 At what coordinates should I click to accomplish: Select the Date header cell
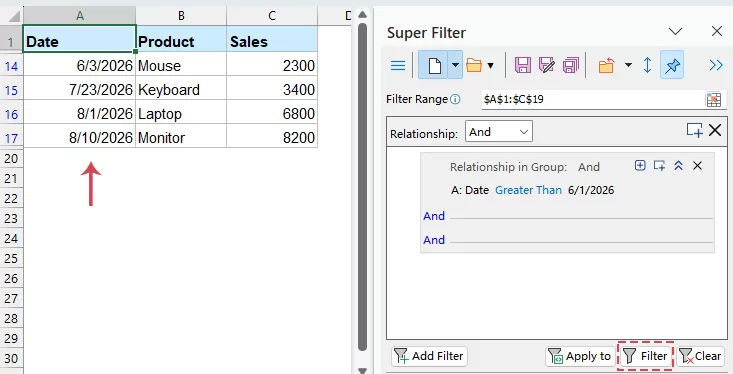pyautogui.click(x=79, y=39)
